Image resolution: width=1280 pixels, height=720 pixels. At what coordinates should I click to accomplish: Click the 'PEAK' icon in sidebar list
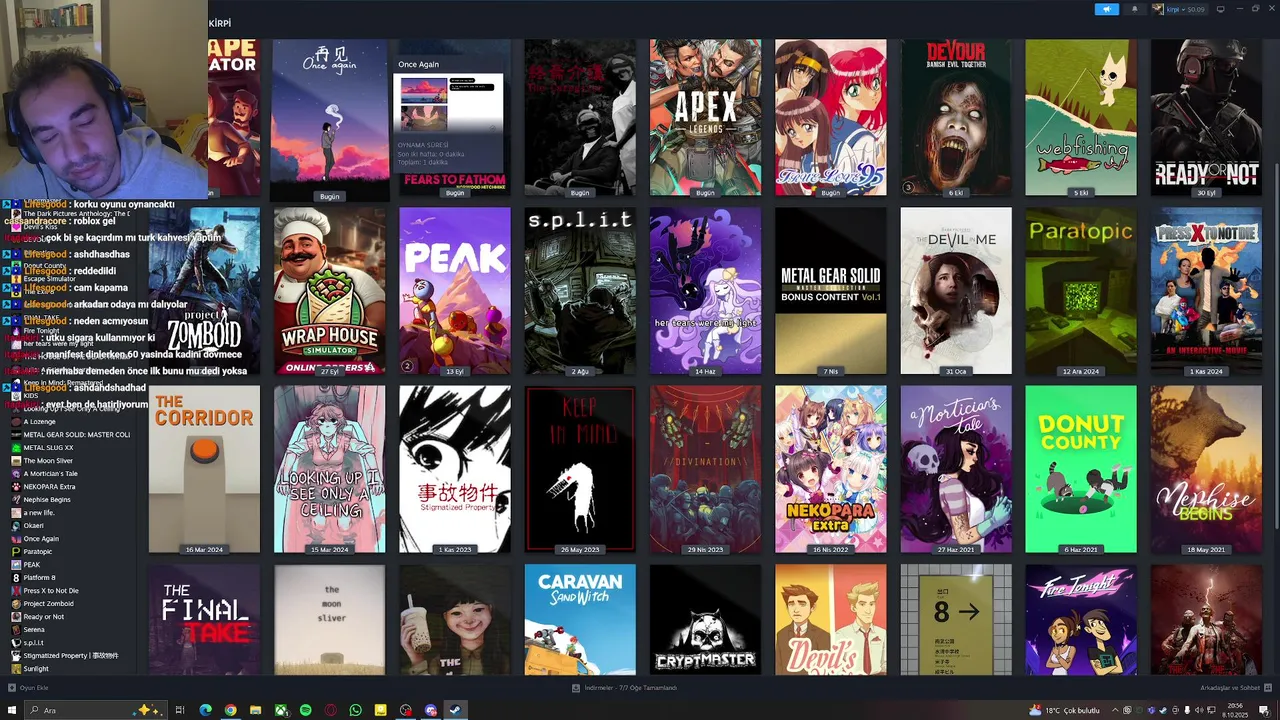[16, 565]
